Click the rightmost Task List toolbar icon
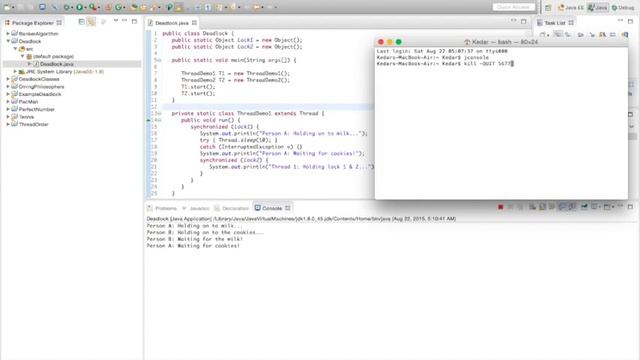The width and height of the screenshot is (640, 360). pyautogui.click(x=625, y=34)
